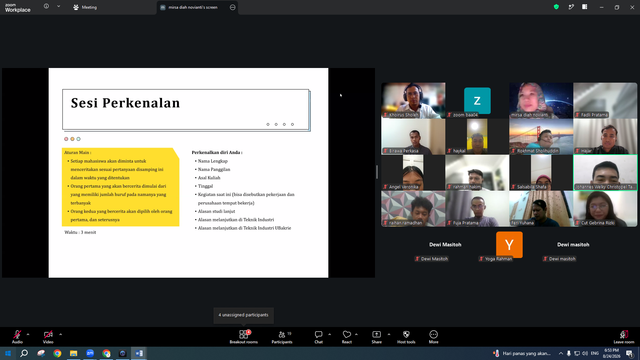Open File Explorer from the taskbar
The image size is (640, 360).
pyautogui.click(x=73, y=353)
